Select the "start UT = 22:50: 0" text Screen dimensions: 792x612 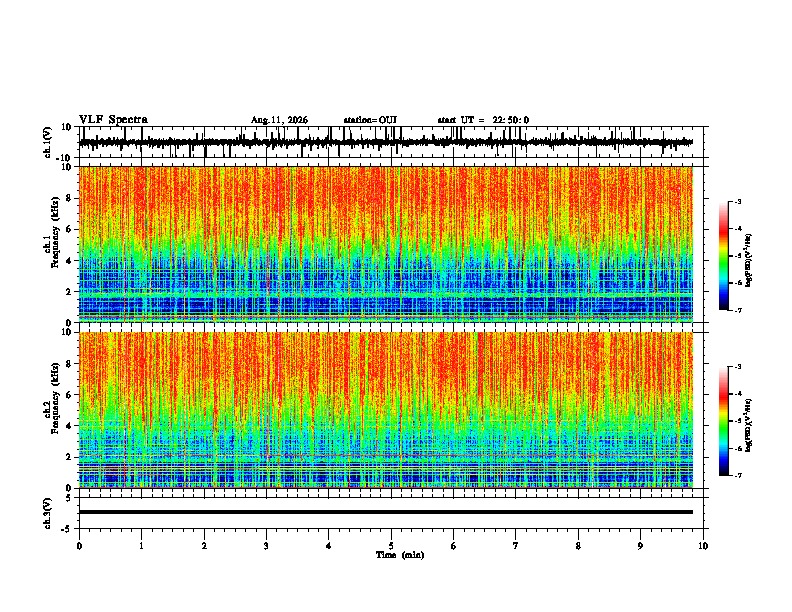coord(483,120)
